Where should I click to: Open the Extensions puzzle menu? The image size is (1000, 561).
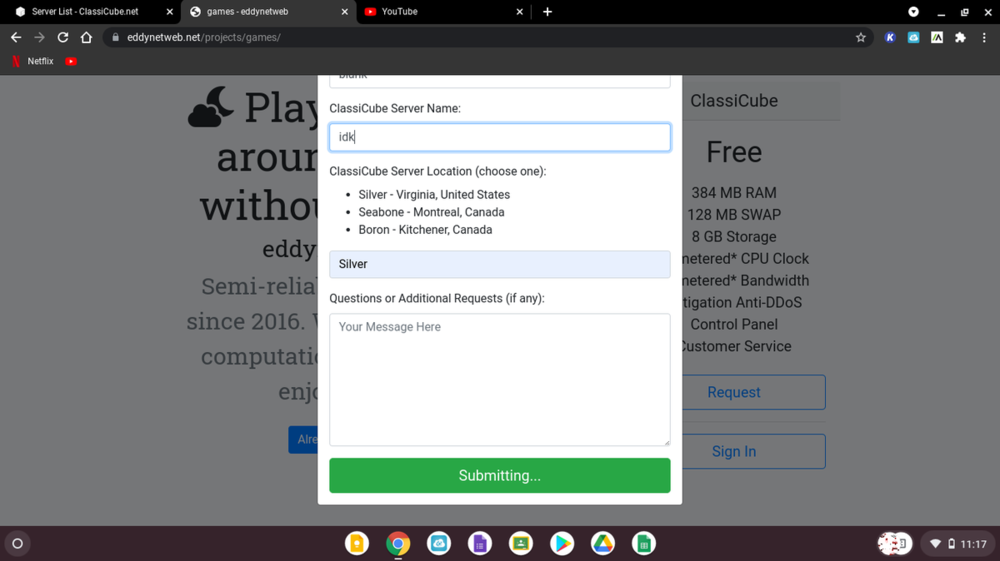pyautogui.click(x=960, y=38)
